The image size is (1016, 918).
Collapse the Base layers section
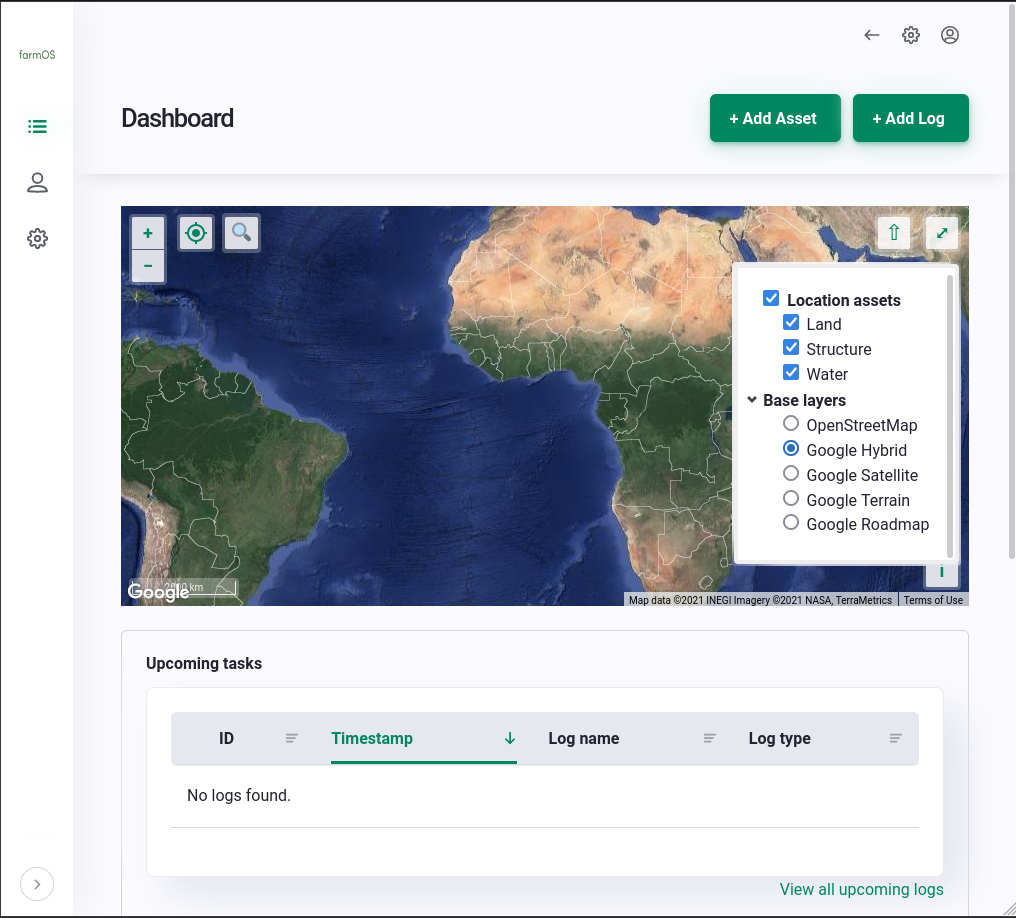pyautogui.click(x=752, y=399)
